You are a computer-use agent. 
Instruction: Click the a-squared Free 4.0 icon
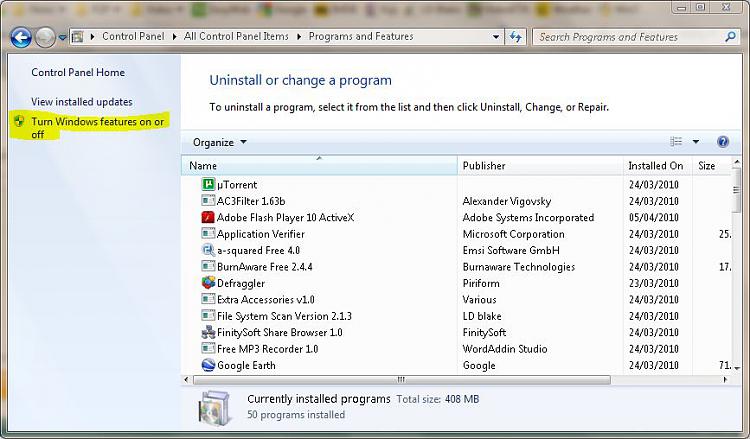click(208, 250)
